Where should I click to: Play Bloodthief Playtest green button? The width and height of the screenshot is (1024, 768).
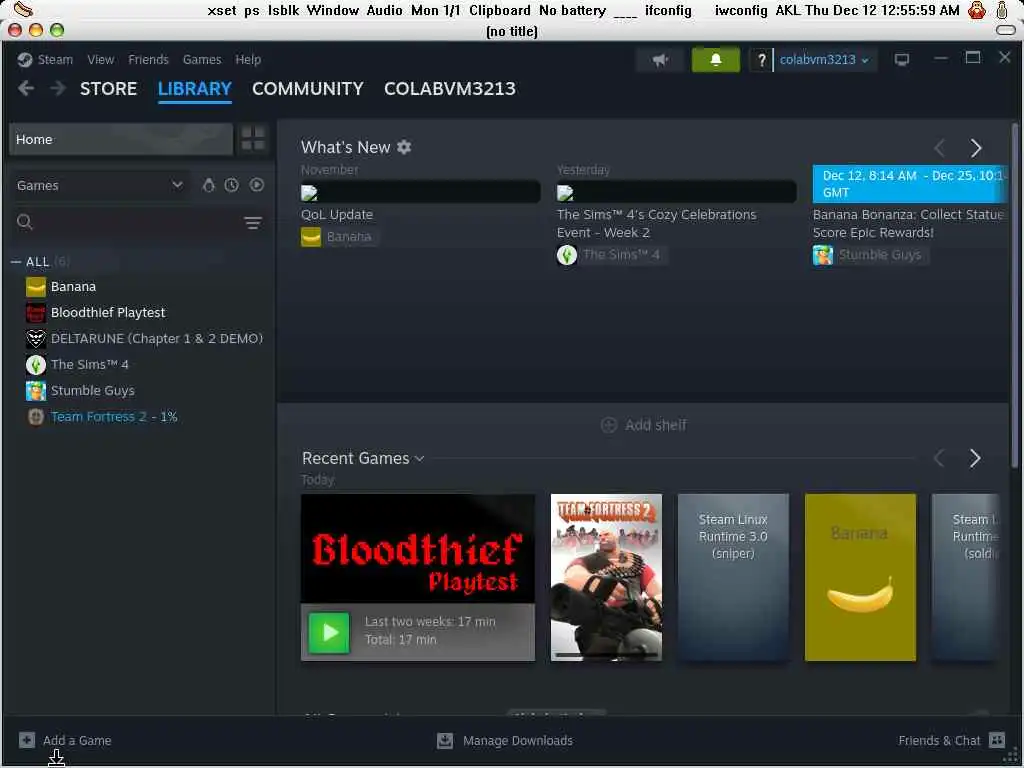click(x=328, y=632)
